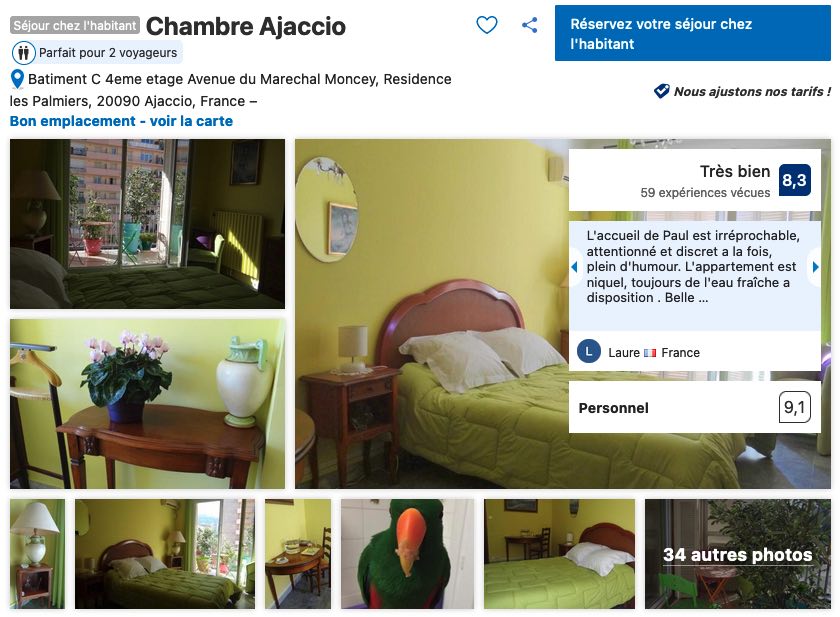
Task: Show previous review with left arrow
Action: 574,267
